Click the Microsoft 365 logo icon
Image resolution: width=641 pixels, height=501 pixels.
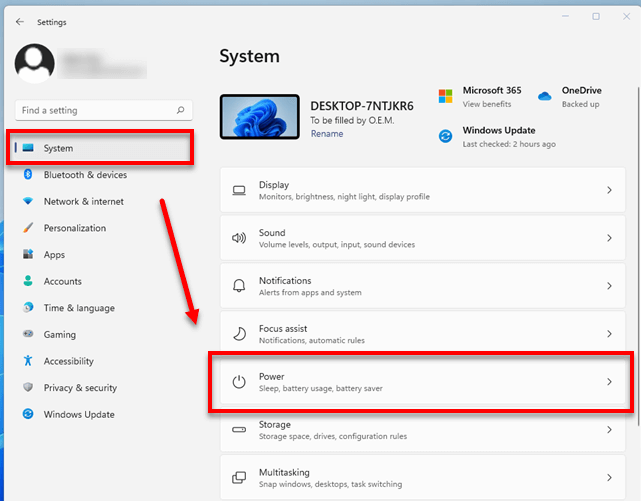point(445,96)
